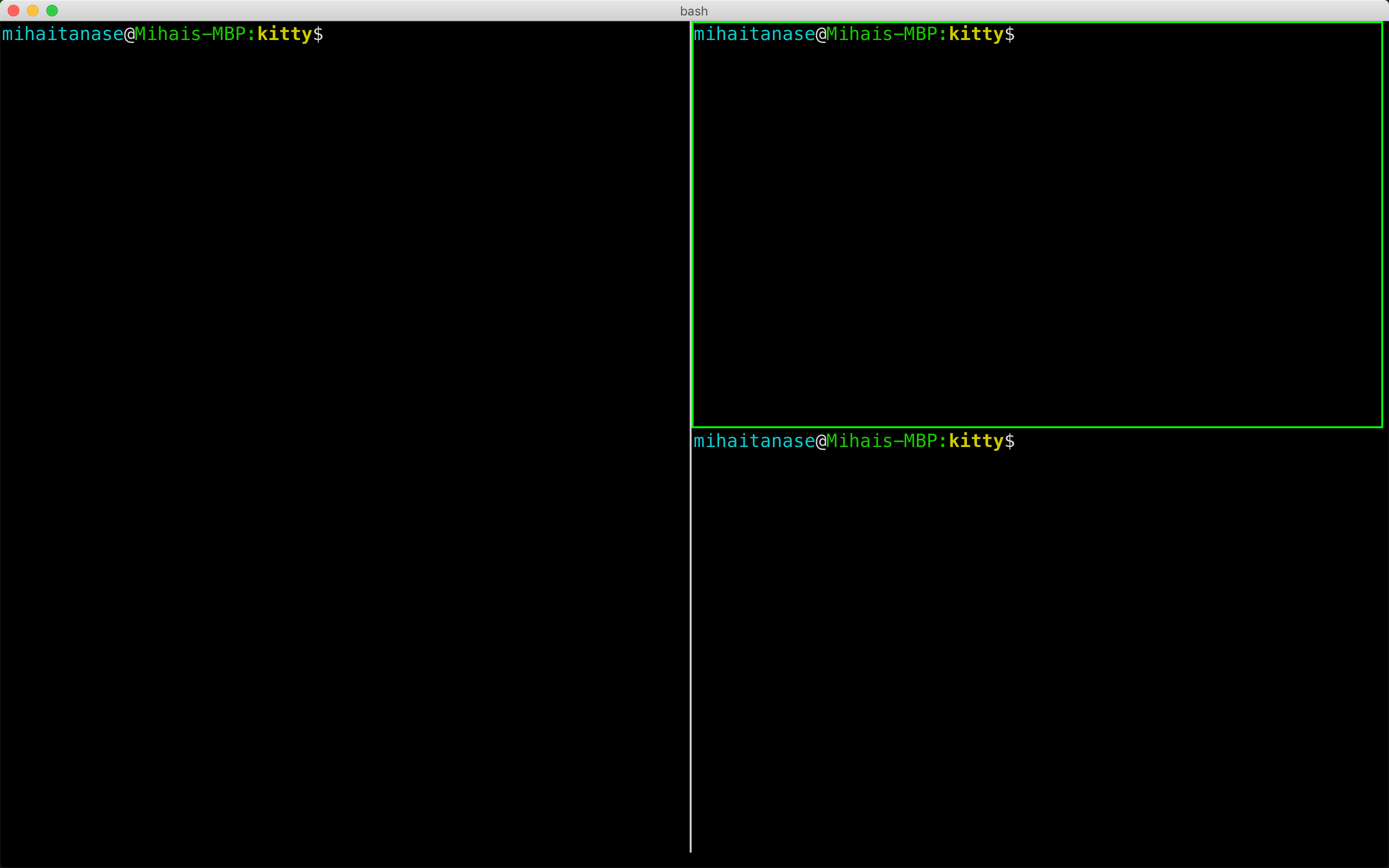1389x868 pixels.
Task: Click the bash title in the title bar
Action: click(694, 10)
